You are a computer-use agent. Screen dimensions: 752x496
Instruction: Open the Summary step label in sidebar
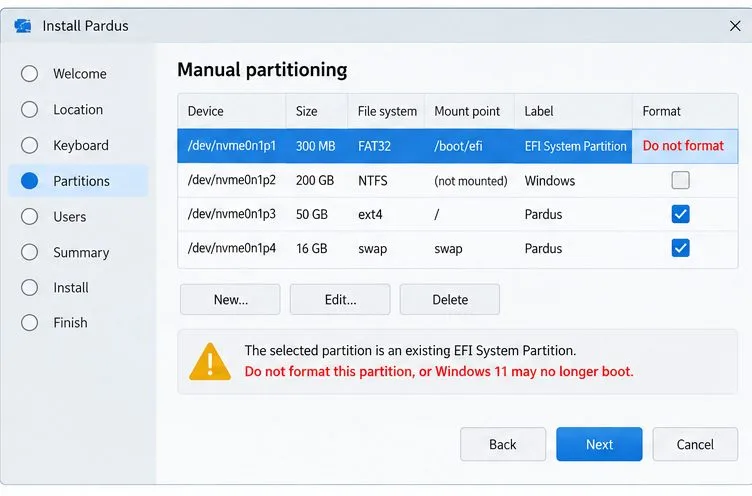pos(81,253)
